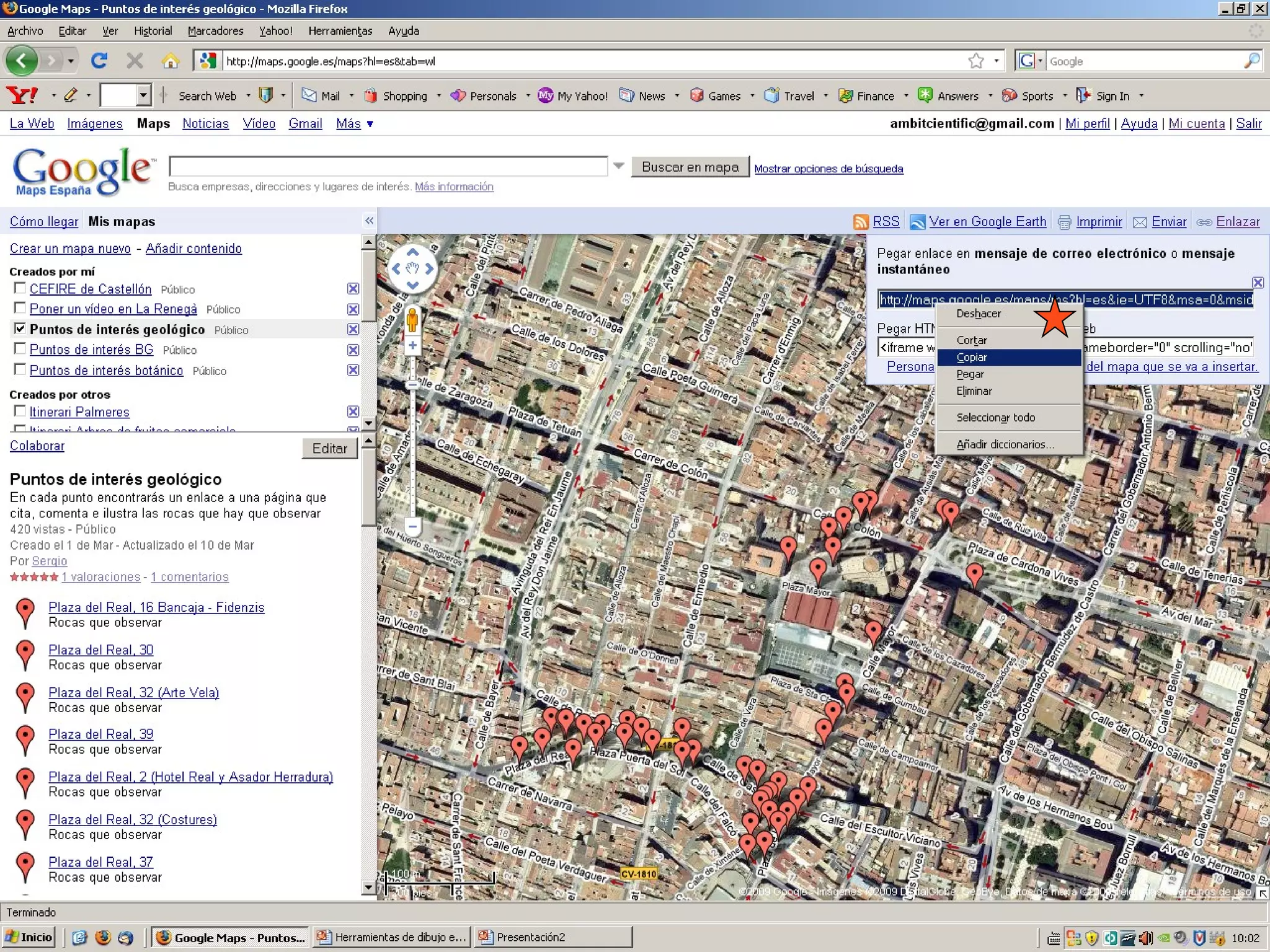The width and height of the screenshot is (1270, 952).
Task: Expand the Mail toolbar dropdown arrow
Action: tap(351, 95)
